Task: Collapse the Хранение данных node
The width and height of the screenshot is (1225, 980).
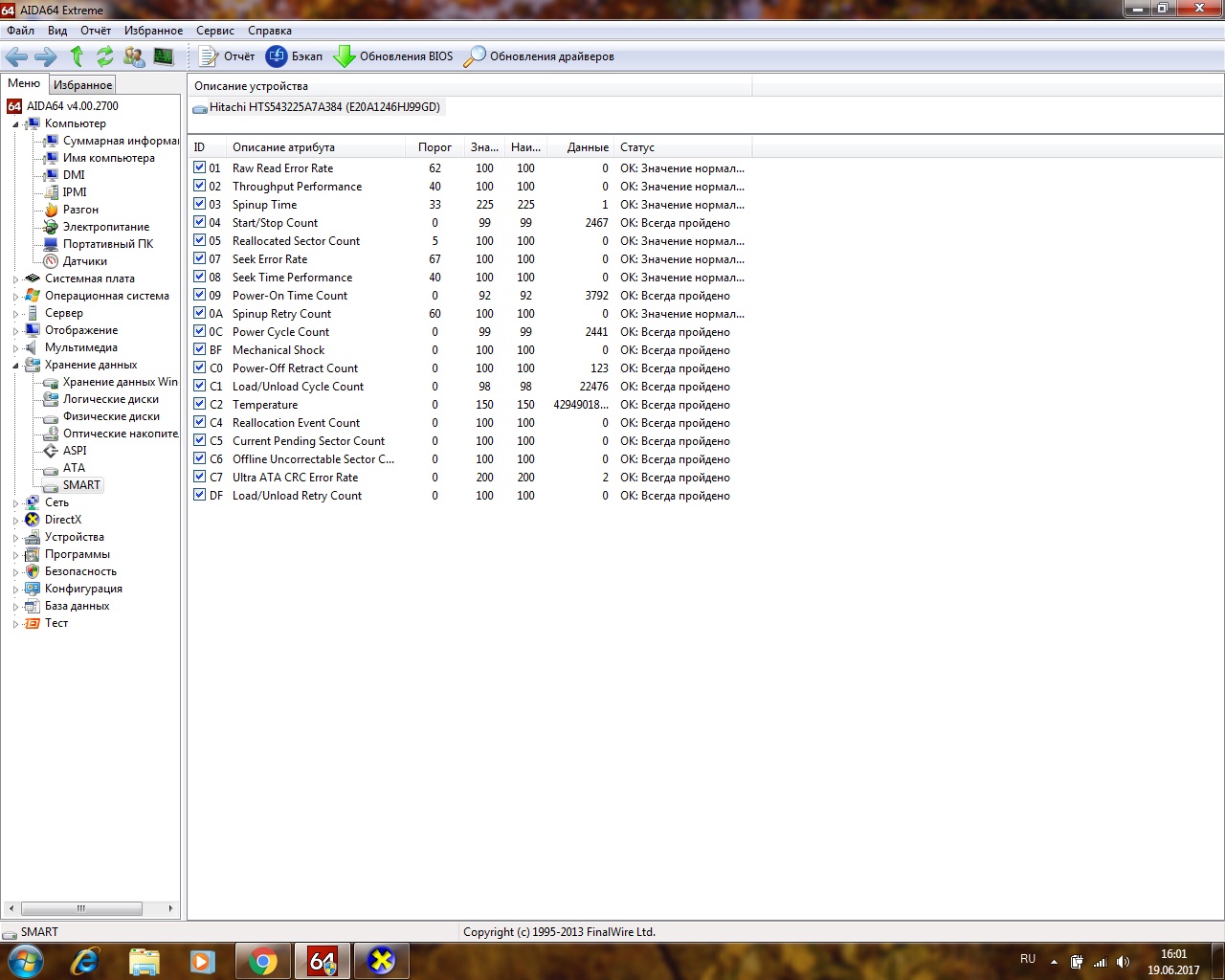Action: tap(15, 366)
